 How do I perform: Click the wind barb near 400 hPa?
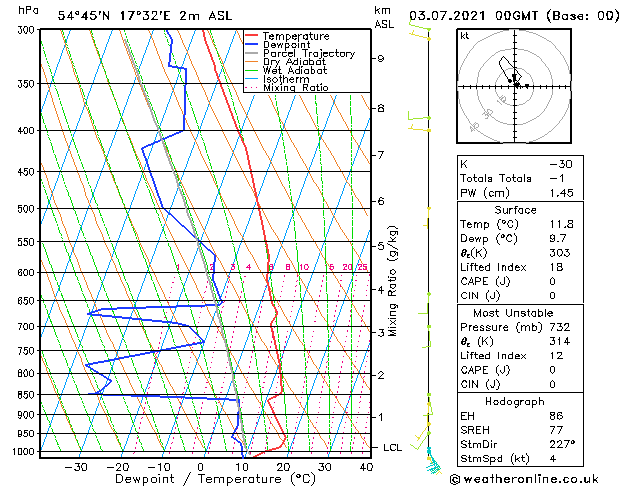(x=418, y=123)
